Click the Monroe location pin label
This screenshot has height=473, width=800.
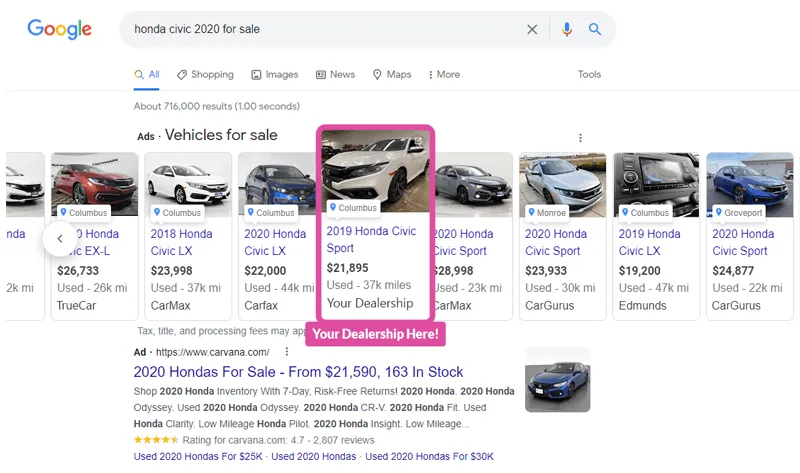547,212
